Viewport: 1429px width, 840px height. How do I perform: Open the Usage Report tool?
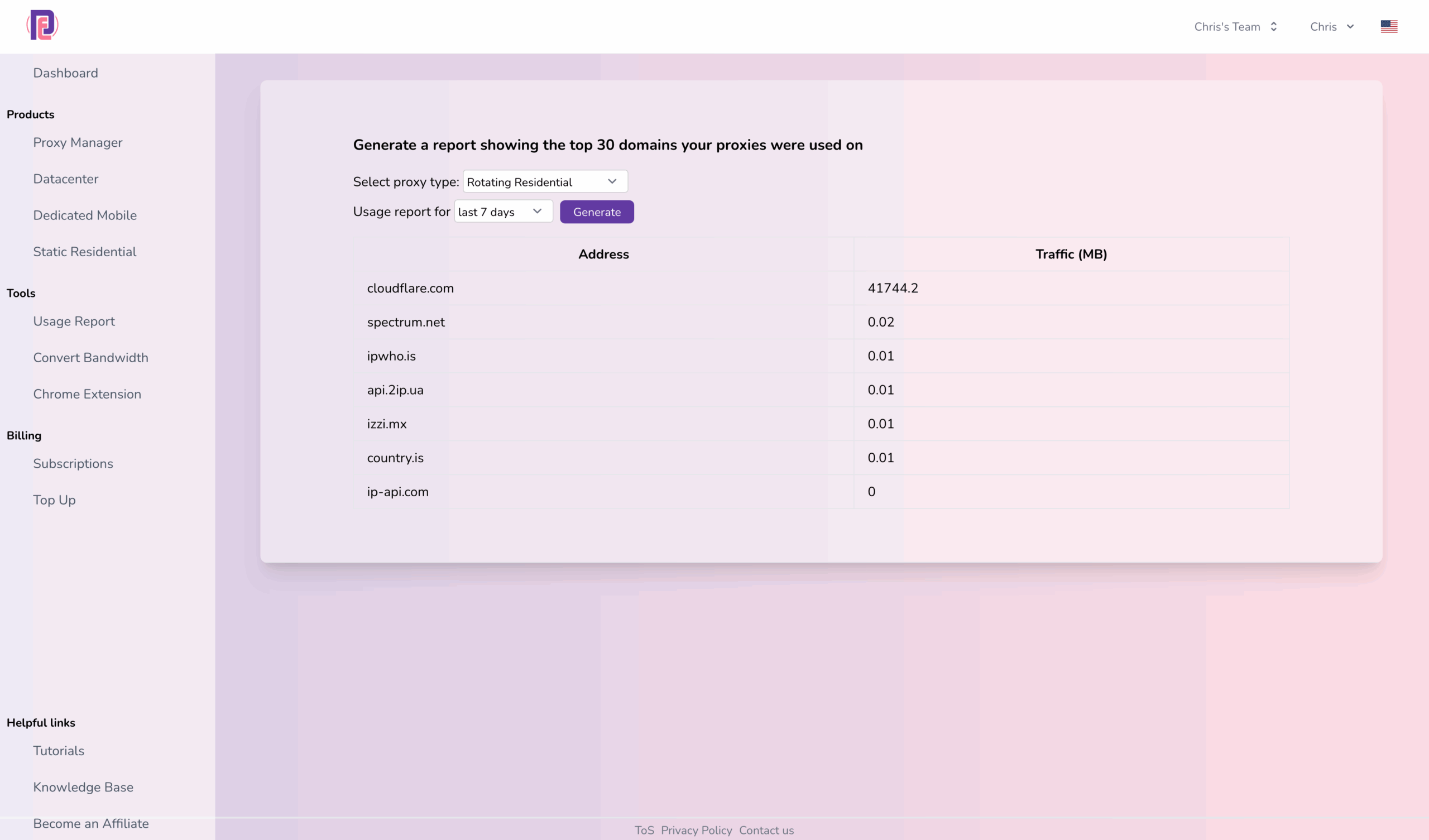(74, 321)
